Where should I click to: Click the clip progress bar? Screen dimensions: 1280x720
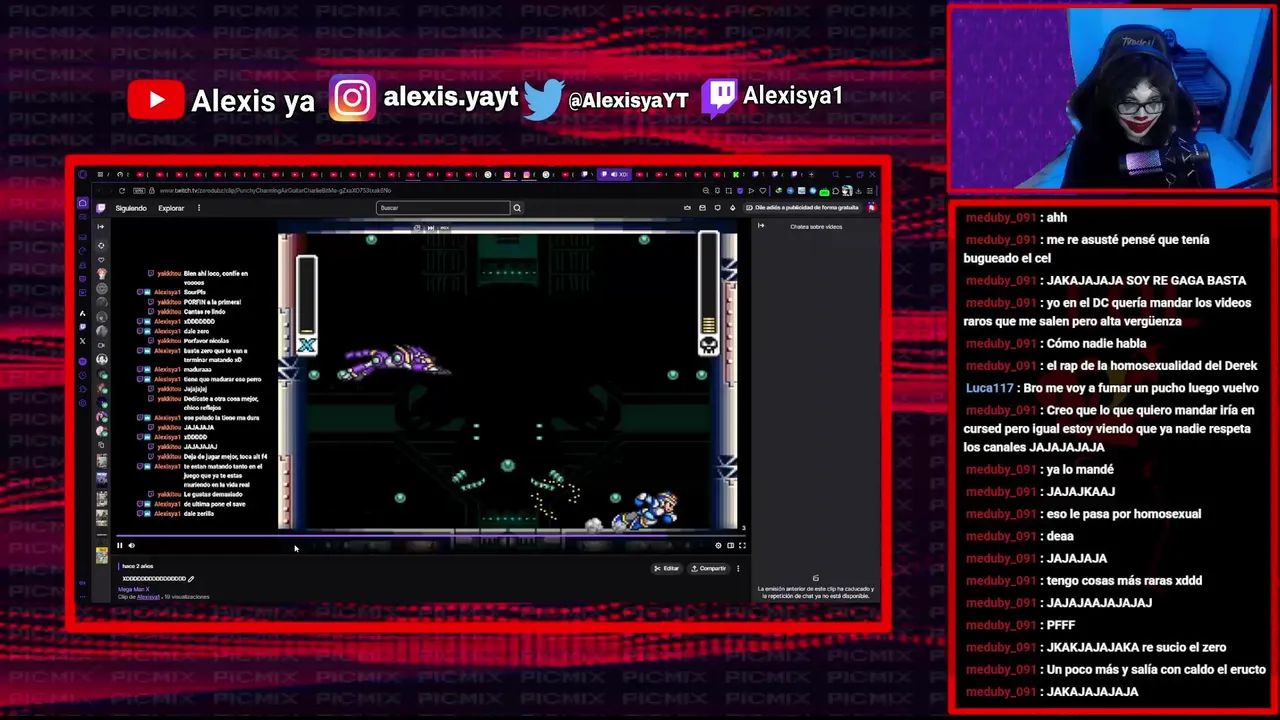point(431,535)
